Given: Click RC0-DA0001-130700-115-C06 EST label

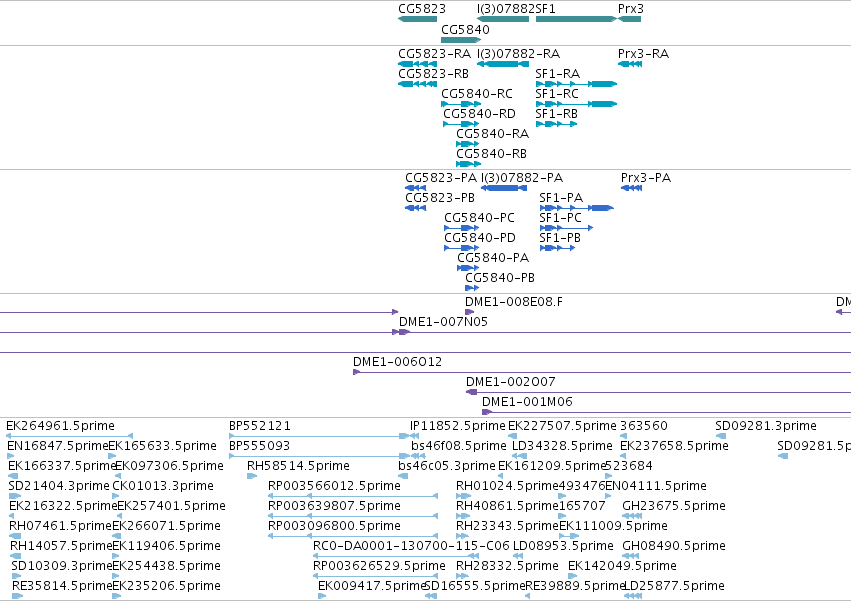Looking at the screenshot, I should [x=411, y=546].
